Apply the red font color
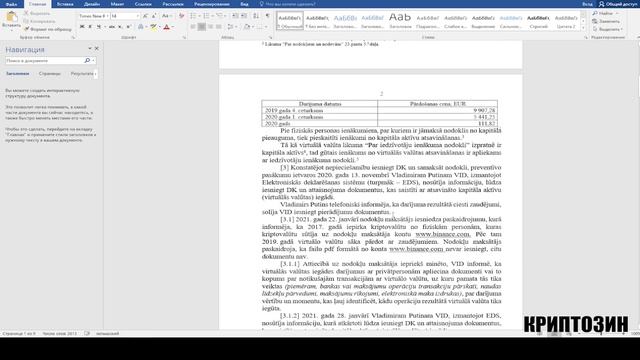 point(166,27)
